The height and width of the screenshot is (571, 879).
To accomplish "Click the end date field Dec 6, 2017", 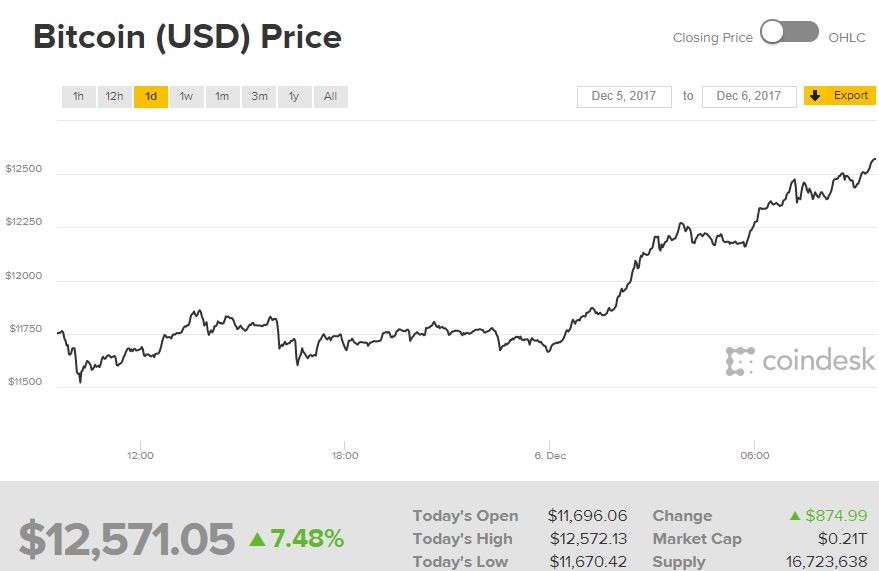I will coord(749,96).
